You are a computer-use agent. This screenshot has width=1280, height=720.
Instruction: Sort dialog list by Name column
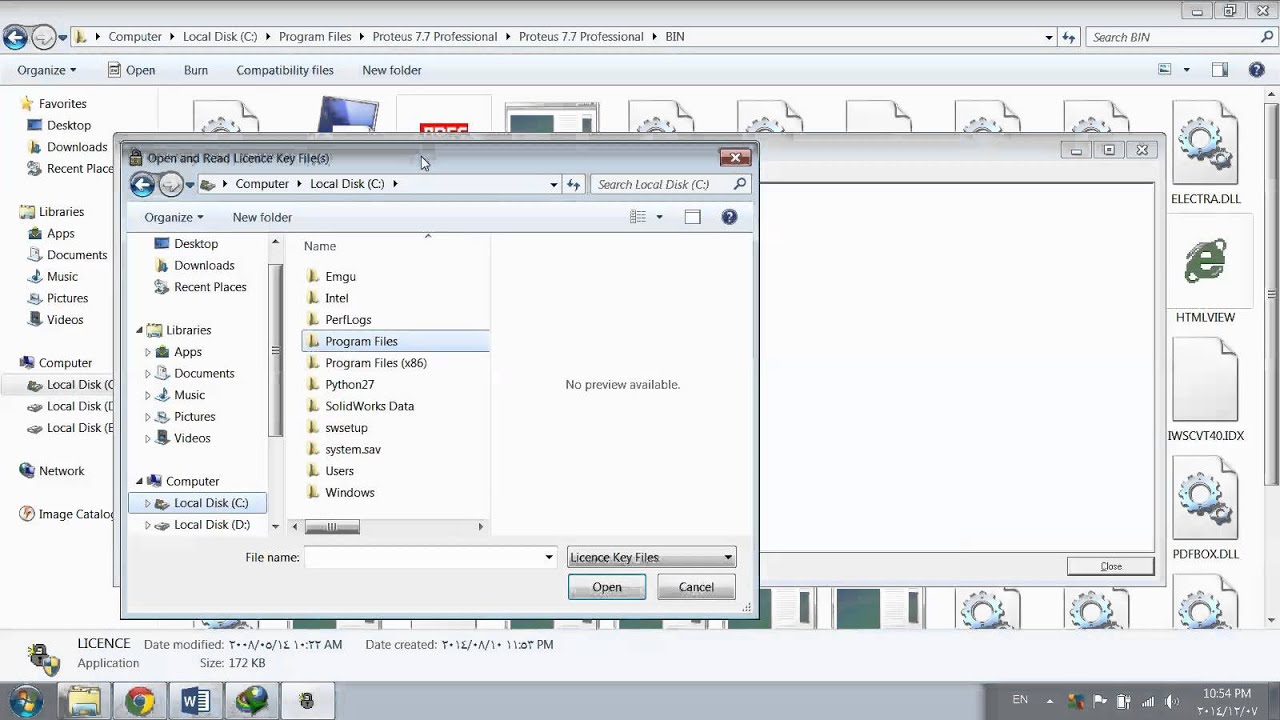tap(320, 246)
